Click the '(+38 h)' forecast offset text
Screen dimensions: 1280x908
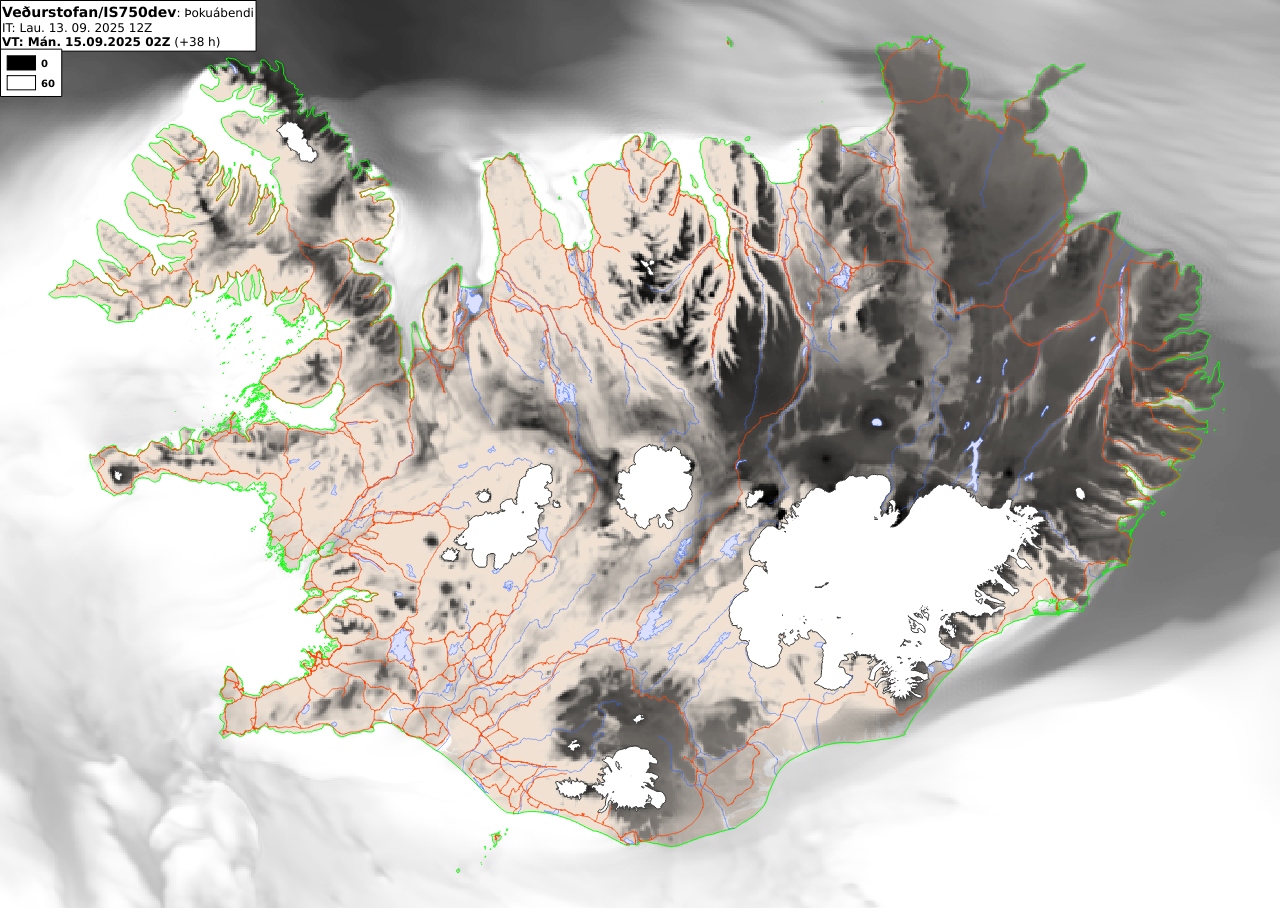(197, 41)
